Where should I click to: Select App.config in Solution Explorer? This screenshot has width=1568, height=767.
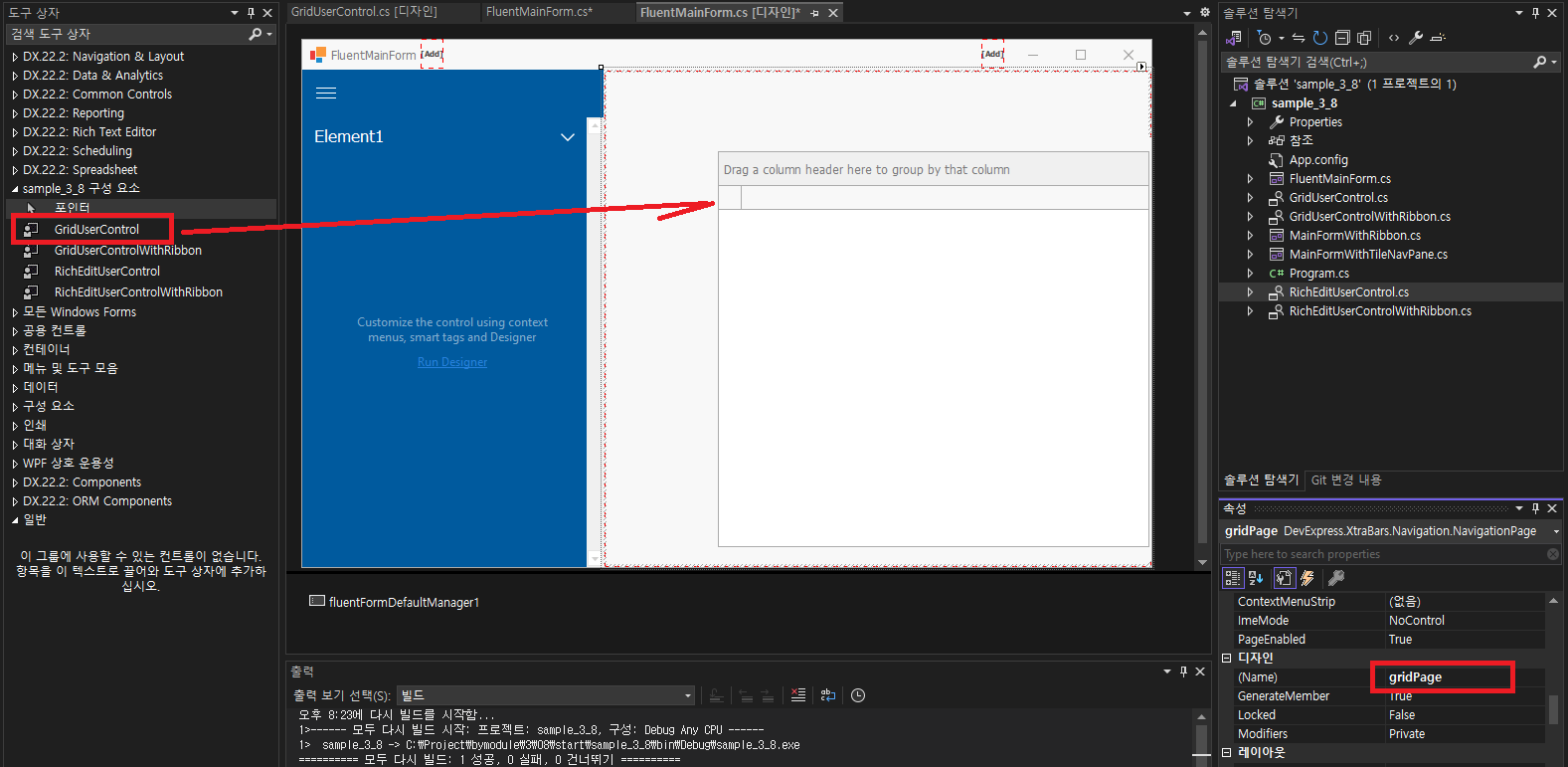coord(1318,160)
